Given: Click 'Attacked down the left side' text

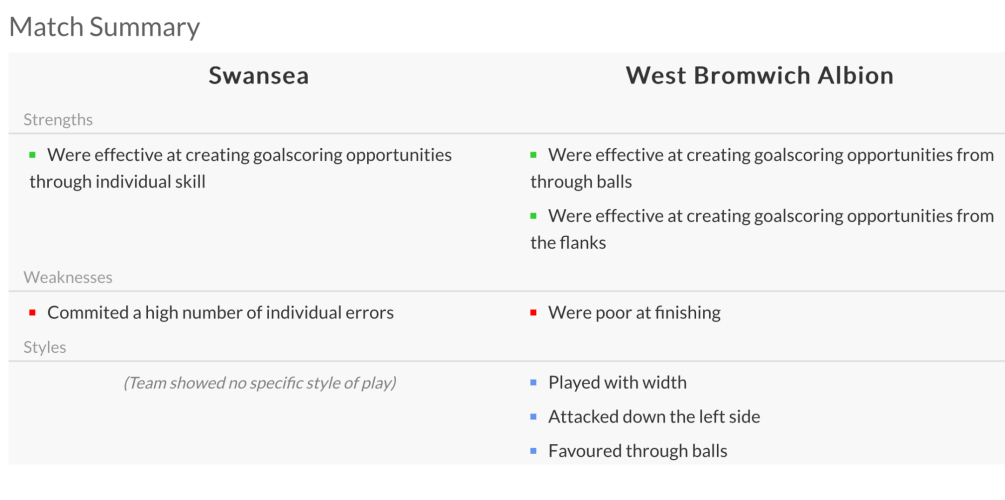Looking at the screenshot, I should (x=654, y=417).
